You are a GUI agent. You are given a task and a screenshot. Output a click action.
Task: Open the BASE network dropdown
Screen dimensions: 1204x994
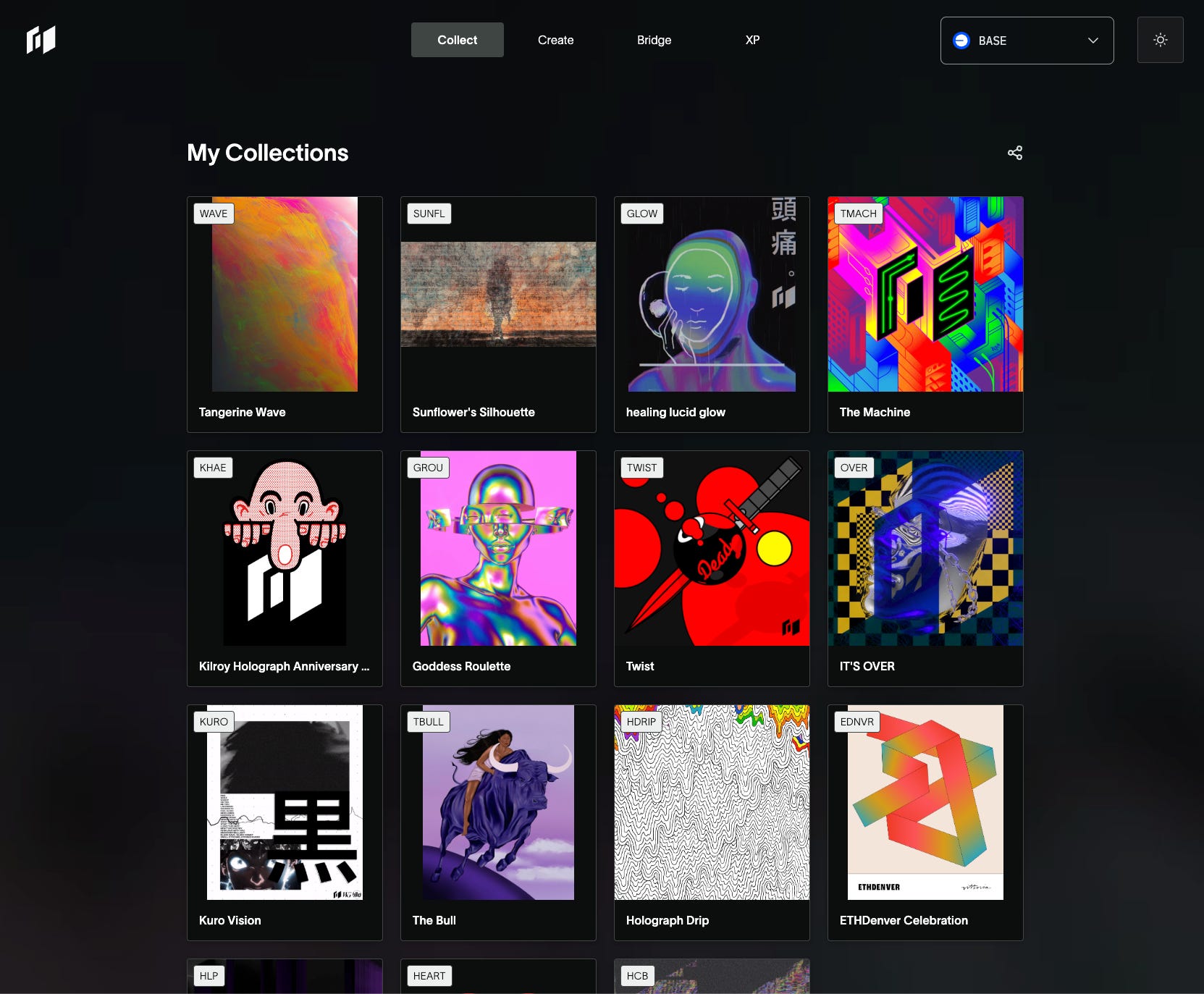1027,41
